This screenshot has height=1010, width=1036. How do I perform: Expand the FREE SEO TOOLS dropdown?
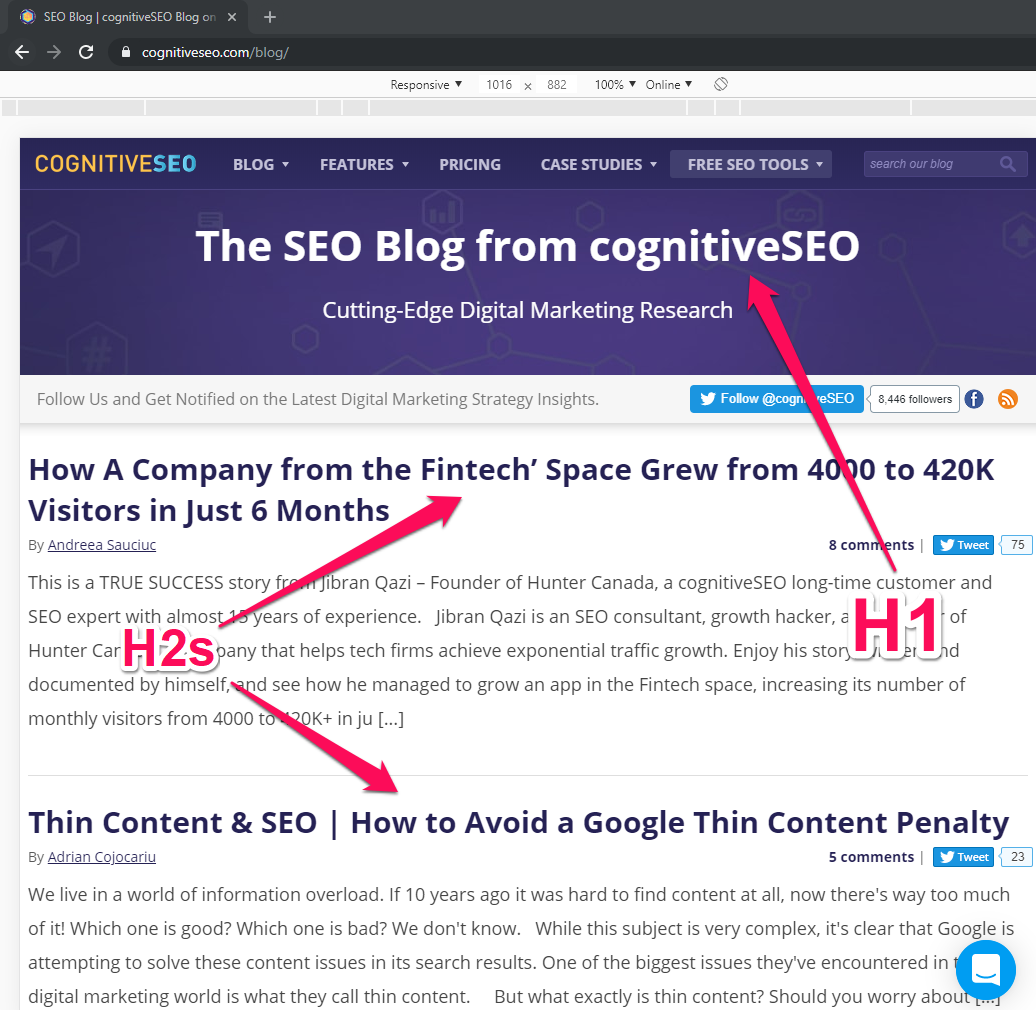click(750, 163)
